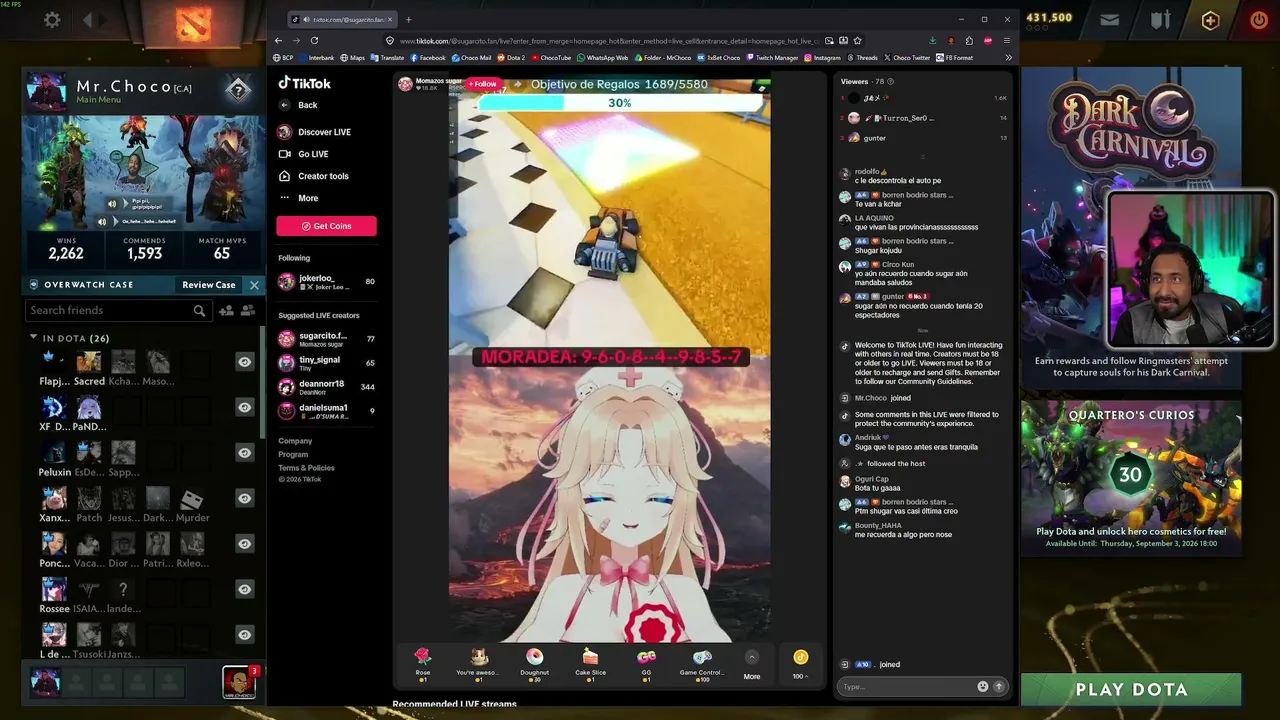Open the browser downloads icon
Viewport: 1280px width, 720px height.
[932, 41]
